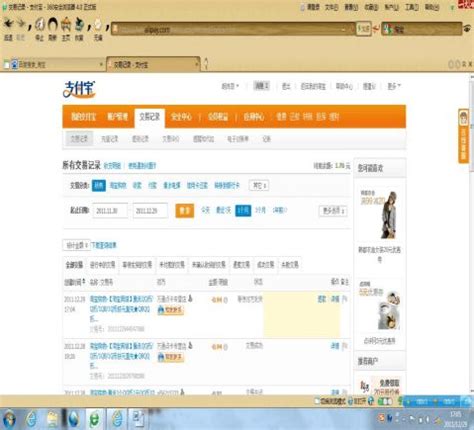Switch to the first browser tab

(x=54, y=64)
